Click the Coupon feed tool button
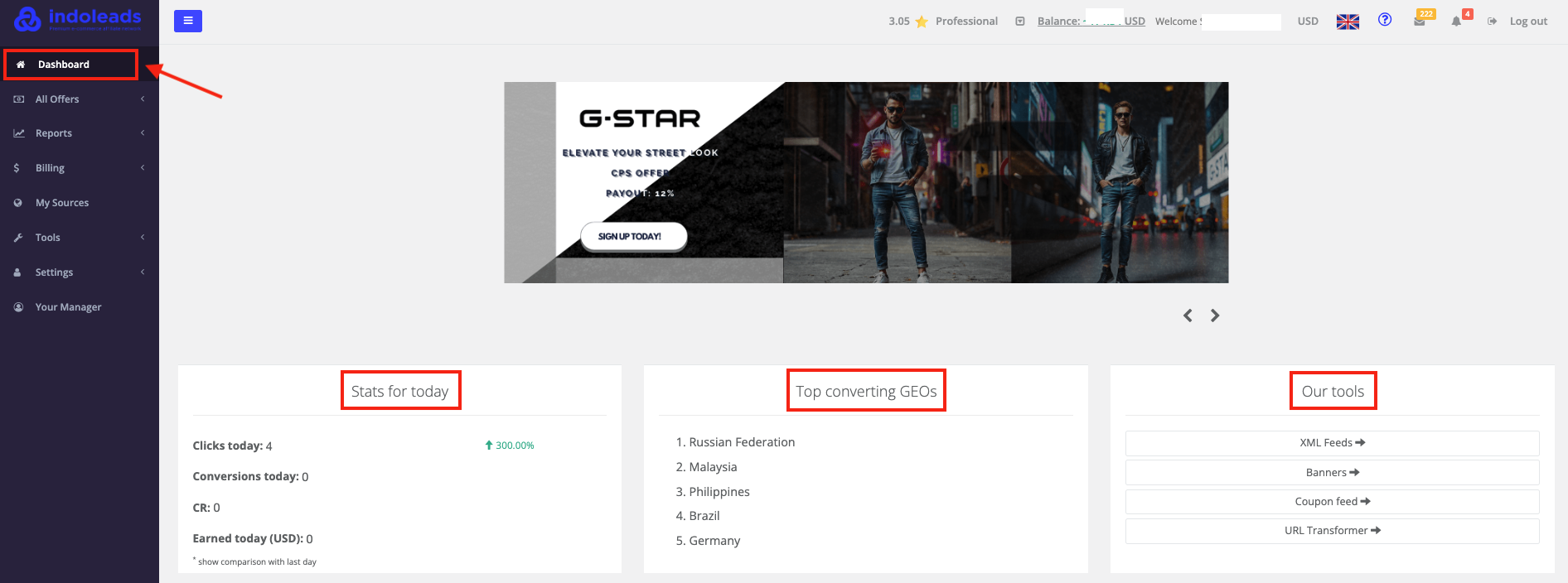Image resolution: width=1568 pixels, height=583 pixels. tap(1332, 502)
